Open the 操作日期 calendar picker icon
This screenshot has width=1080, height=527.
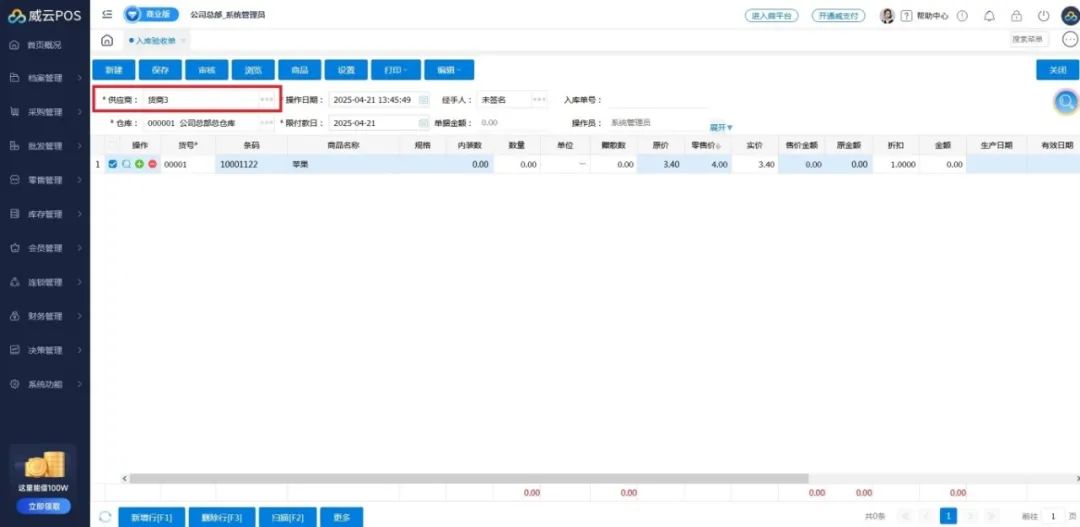pos(424,100)
